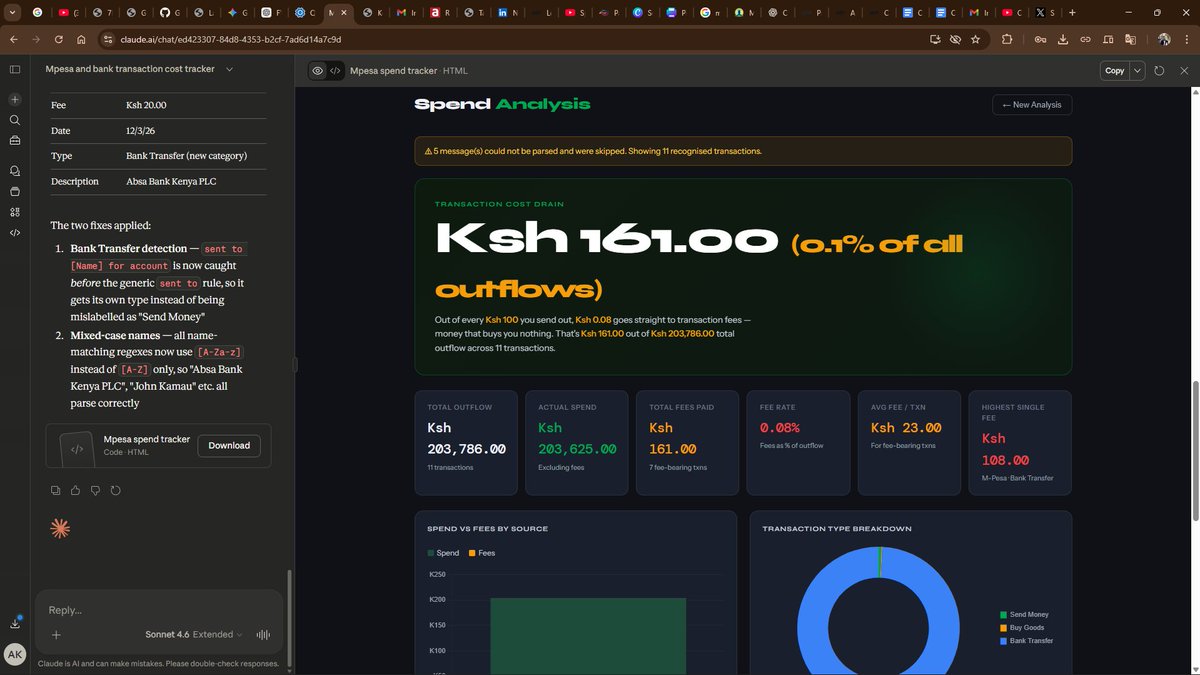Open the Chats bubble icon in sidebar
This screenshot has width=1200, height=675.
[15, 171]
